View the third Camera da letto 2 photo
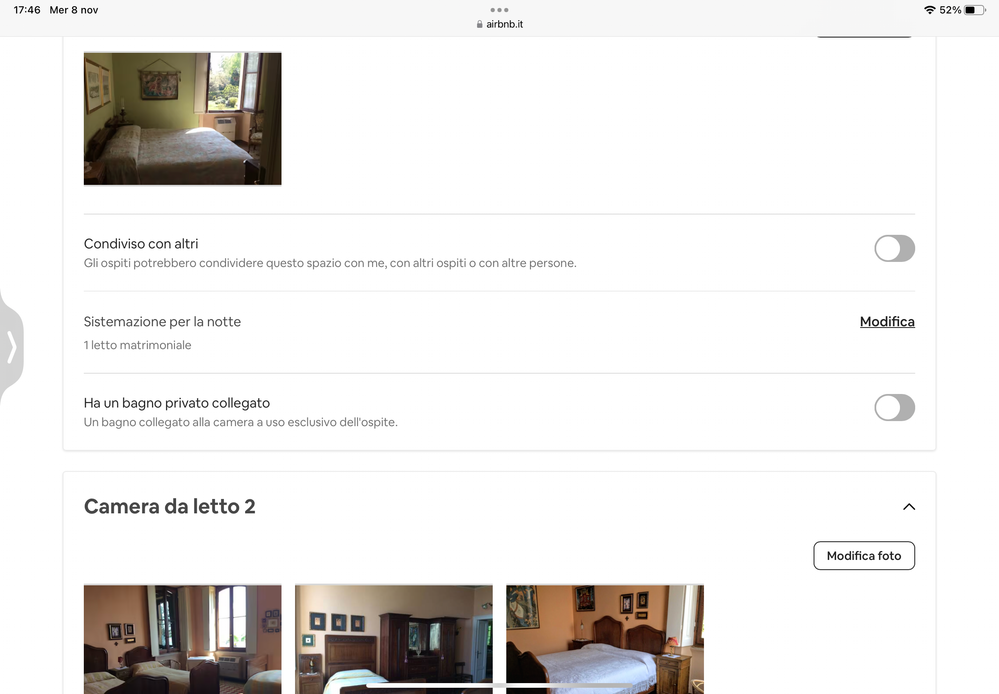This screenshot has width=999, height=694. click(x=604, y=639)
